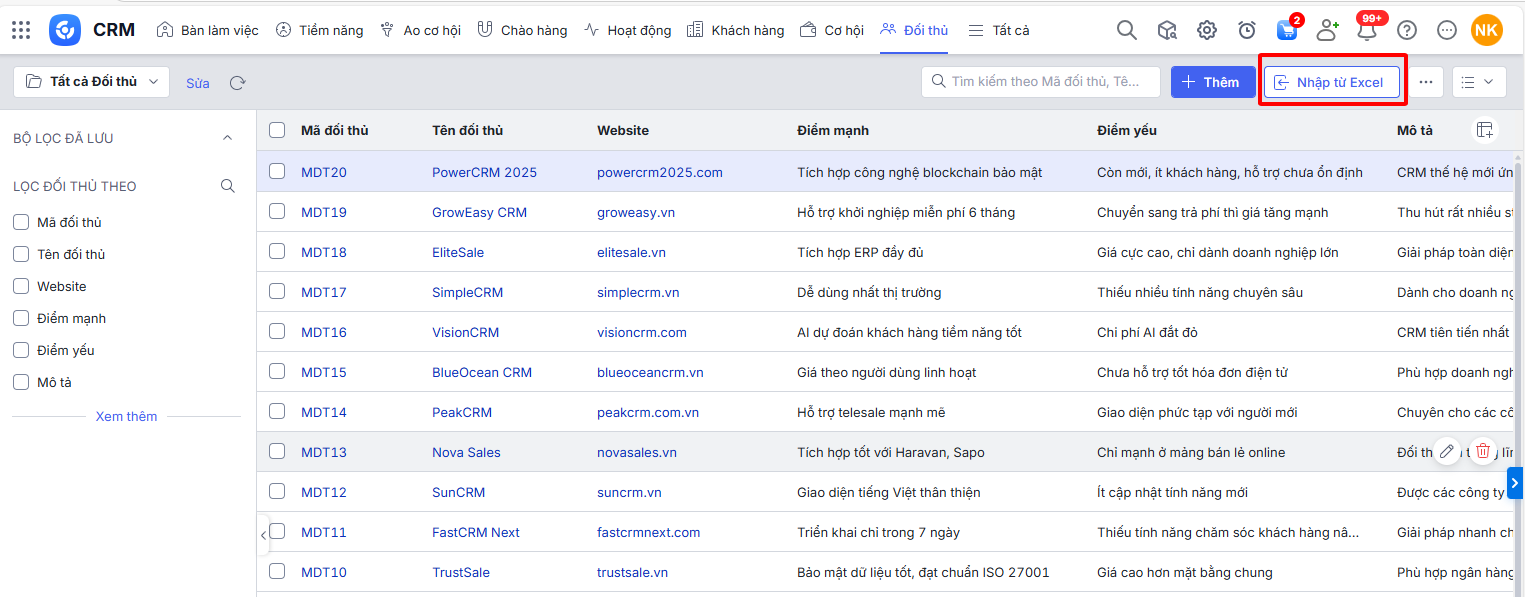The image size is (1525, 597).
Task: Open the apps grid launcher icon
Action: (x=21, y=30)
